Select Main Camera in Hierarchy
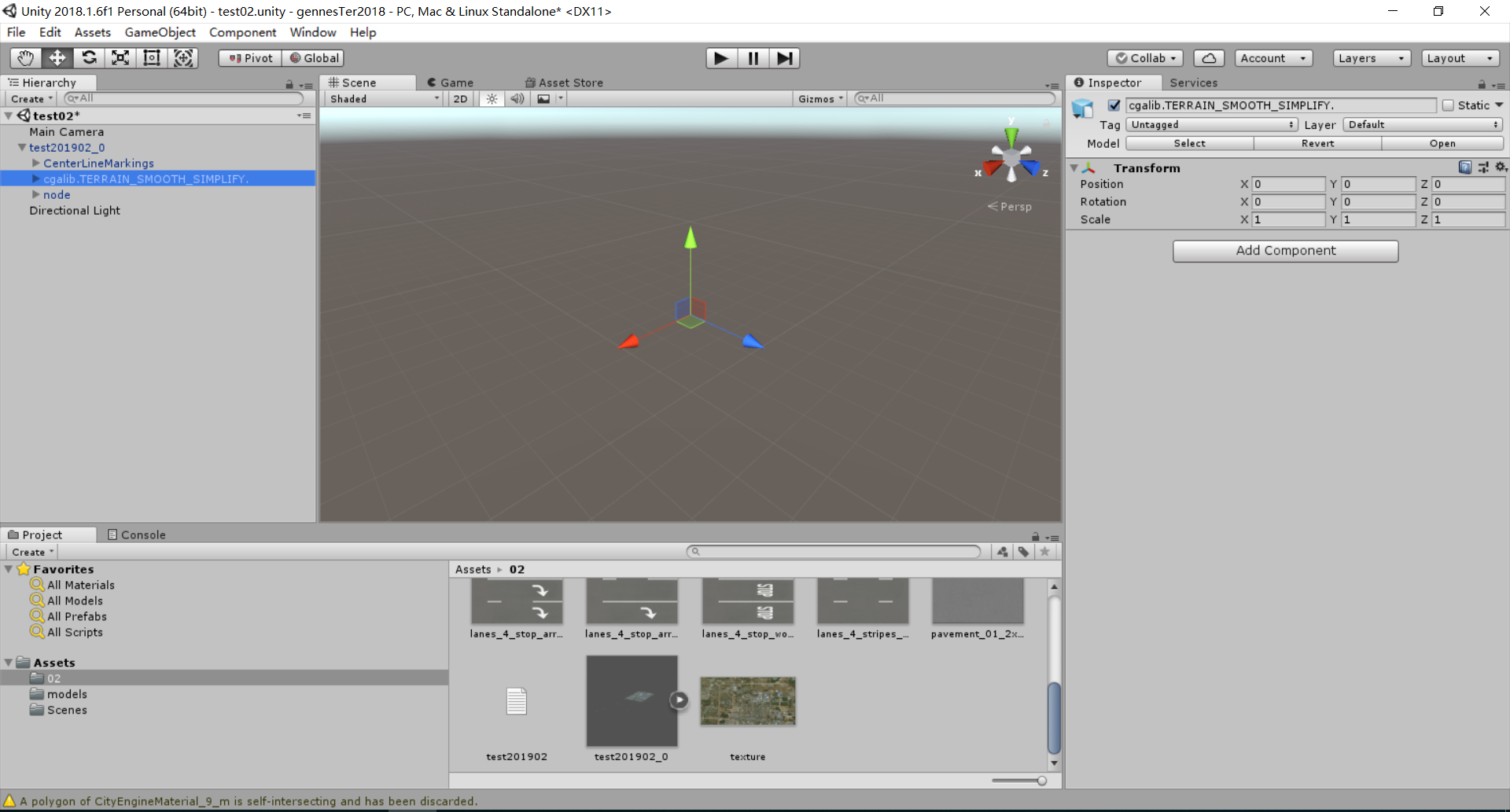Viewport: 1510px width, 812px height. tap(67, 132)
